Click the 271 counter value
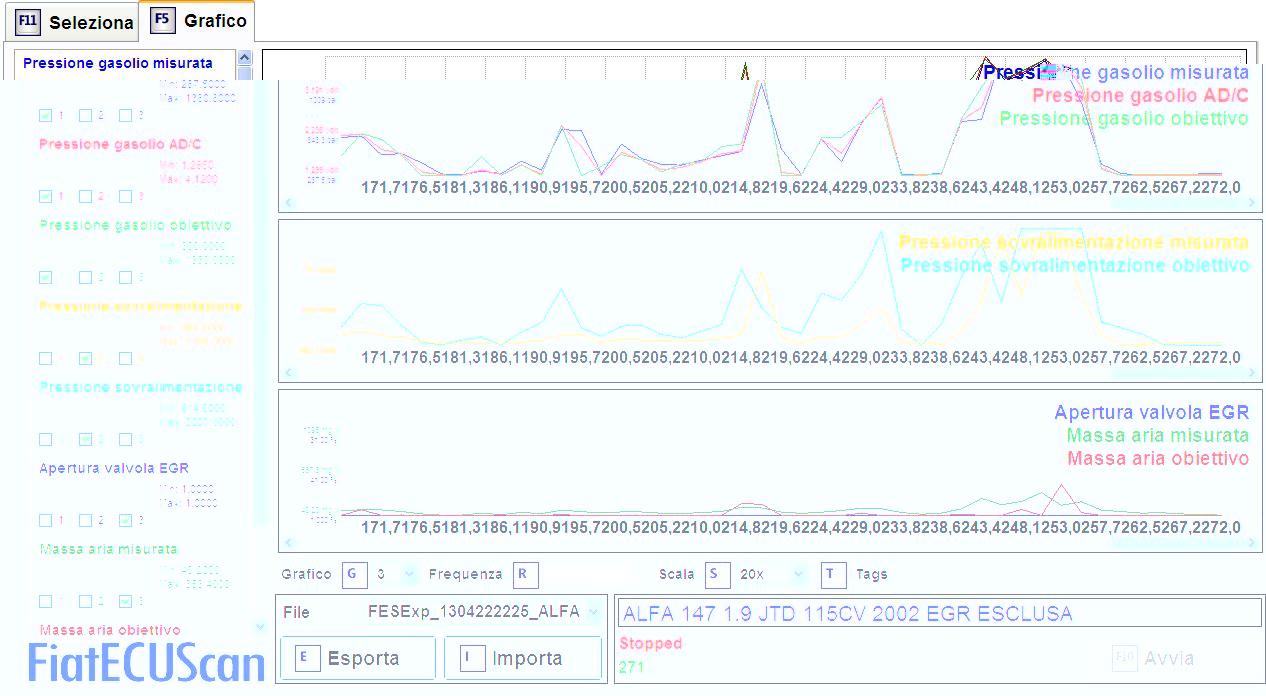The width and height of the screenshot is (1266, 696). [631, 666]
